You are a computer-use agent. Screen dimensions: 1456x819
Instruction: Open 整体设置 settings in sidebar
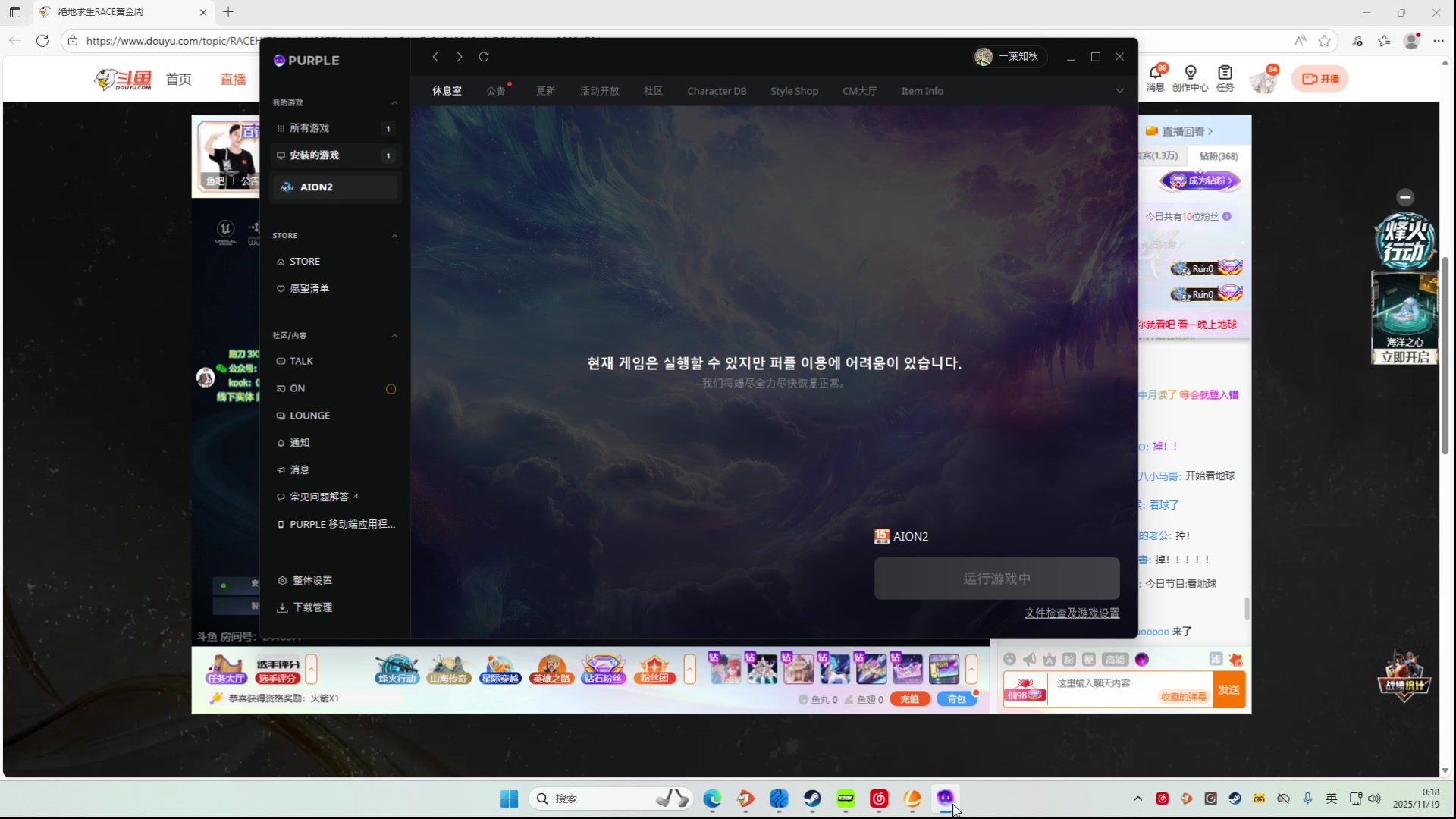pyautogui.click(x=312, y=580)
